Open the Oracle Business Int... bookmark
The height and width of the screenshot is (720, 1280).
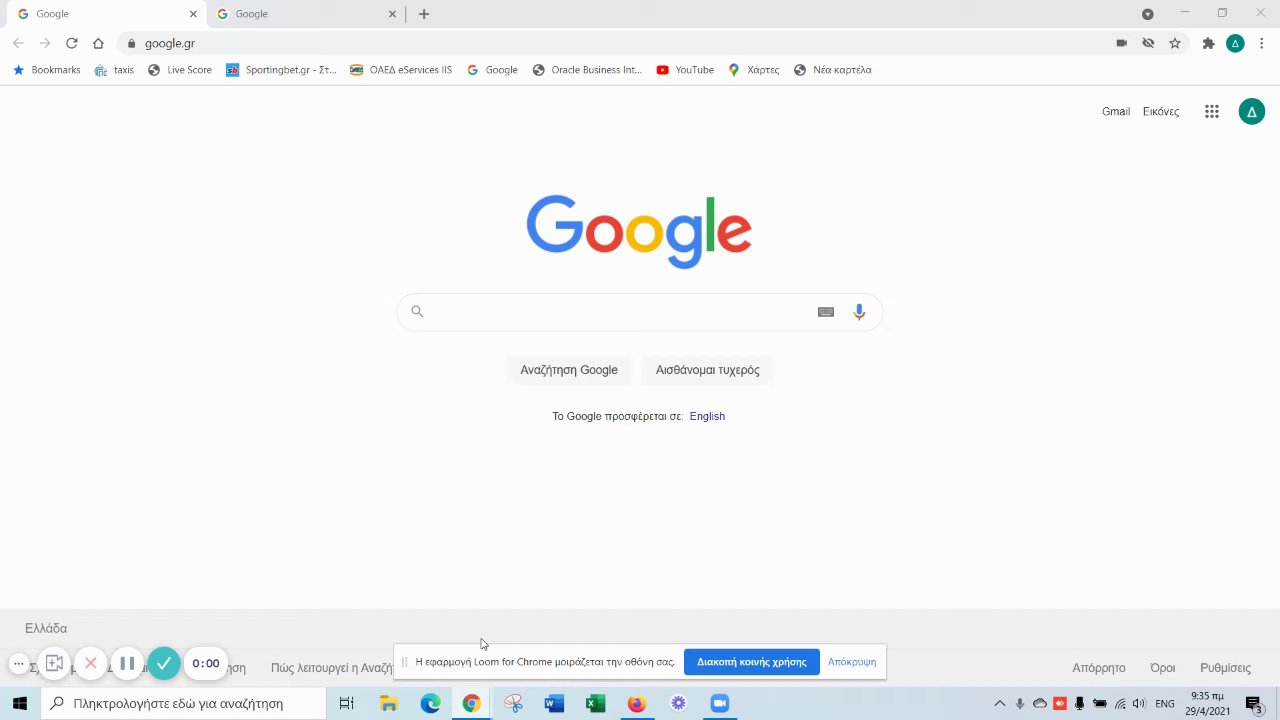(x=587, y=70)
